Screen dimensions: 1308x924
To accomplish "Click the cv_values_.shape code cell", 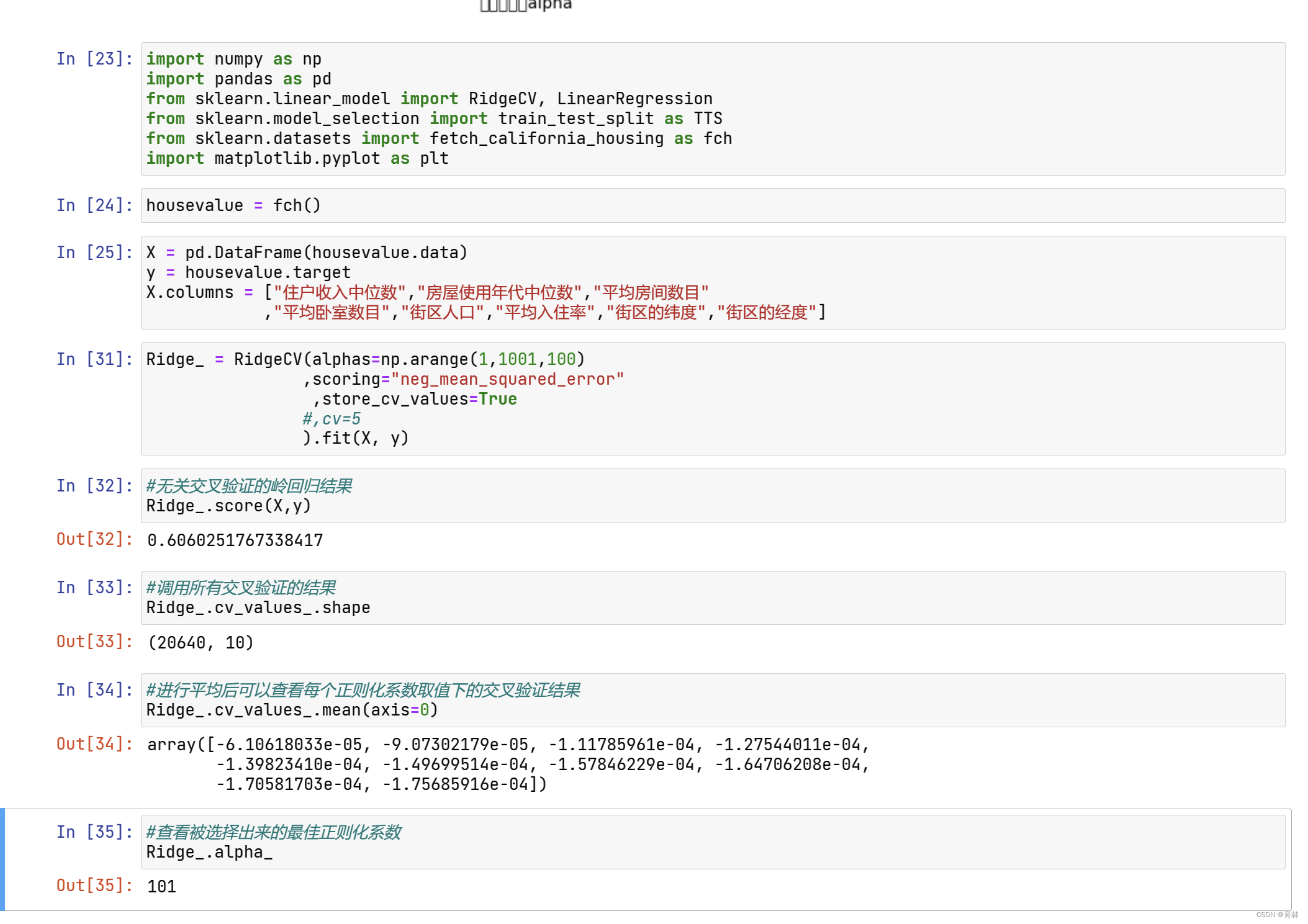I will pos(713,598).
